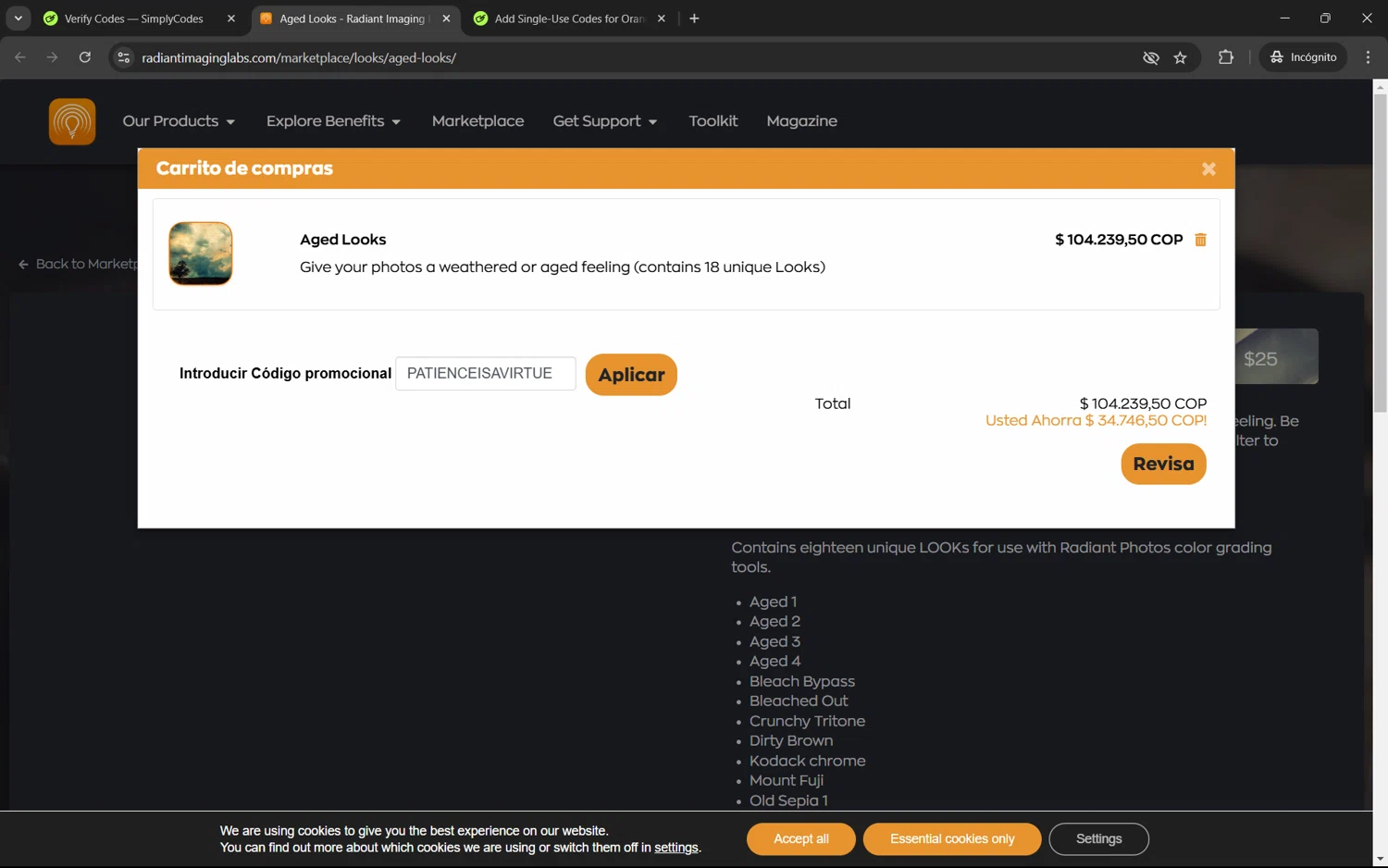Click the page vertical scrollbar
Screen dimensions: 1388x868
click(1380, 254)
